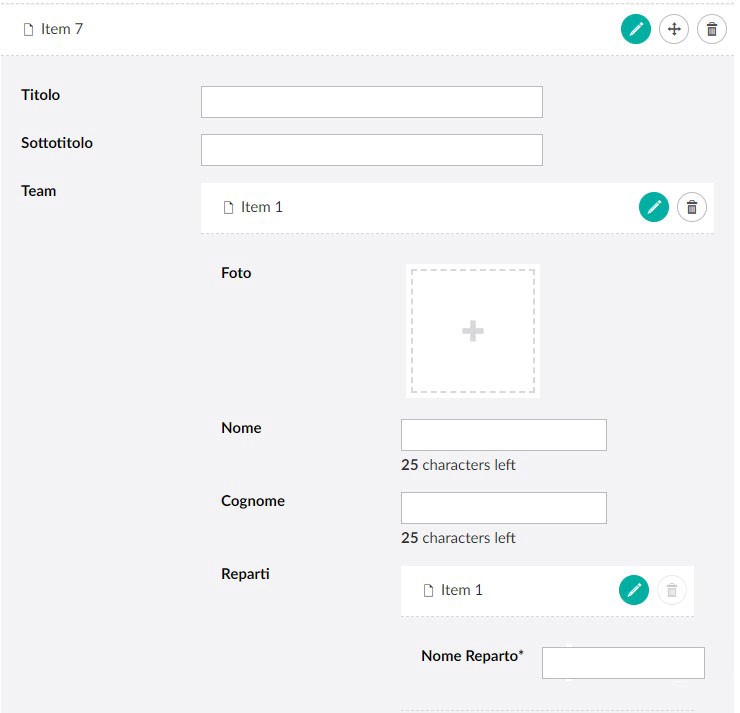Screen dimensions: 740x713
Task: Click the Team property label
Action: point(39,191)
